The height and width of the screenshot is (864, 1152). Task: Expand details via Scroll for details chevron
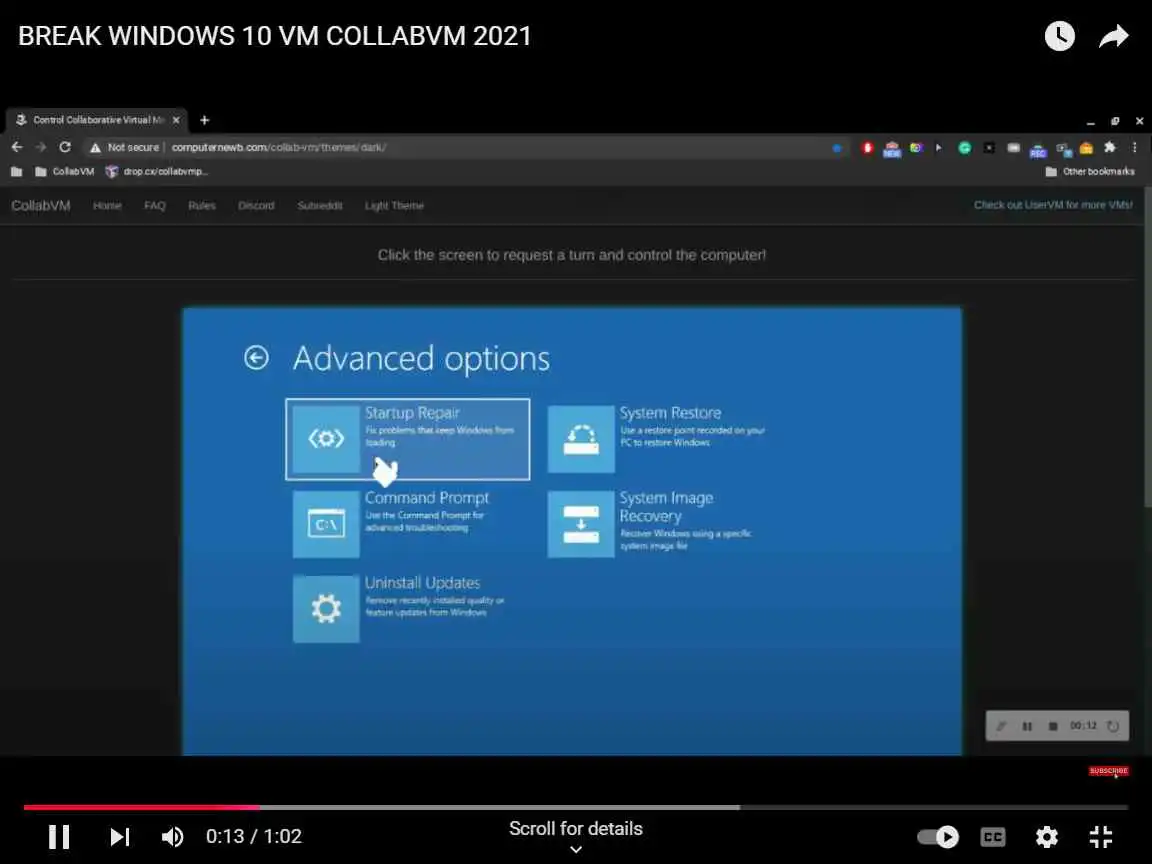pos(576,849)
